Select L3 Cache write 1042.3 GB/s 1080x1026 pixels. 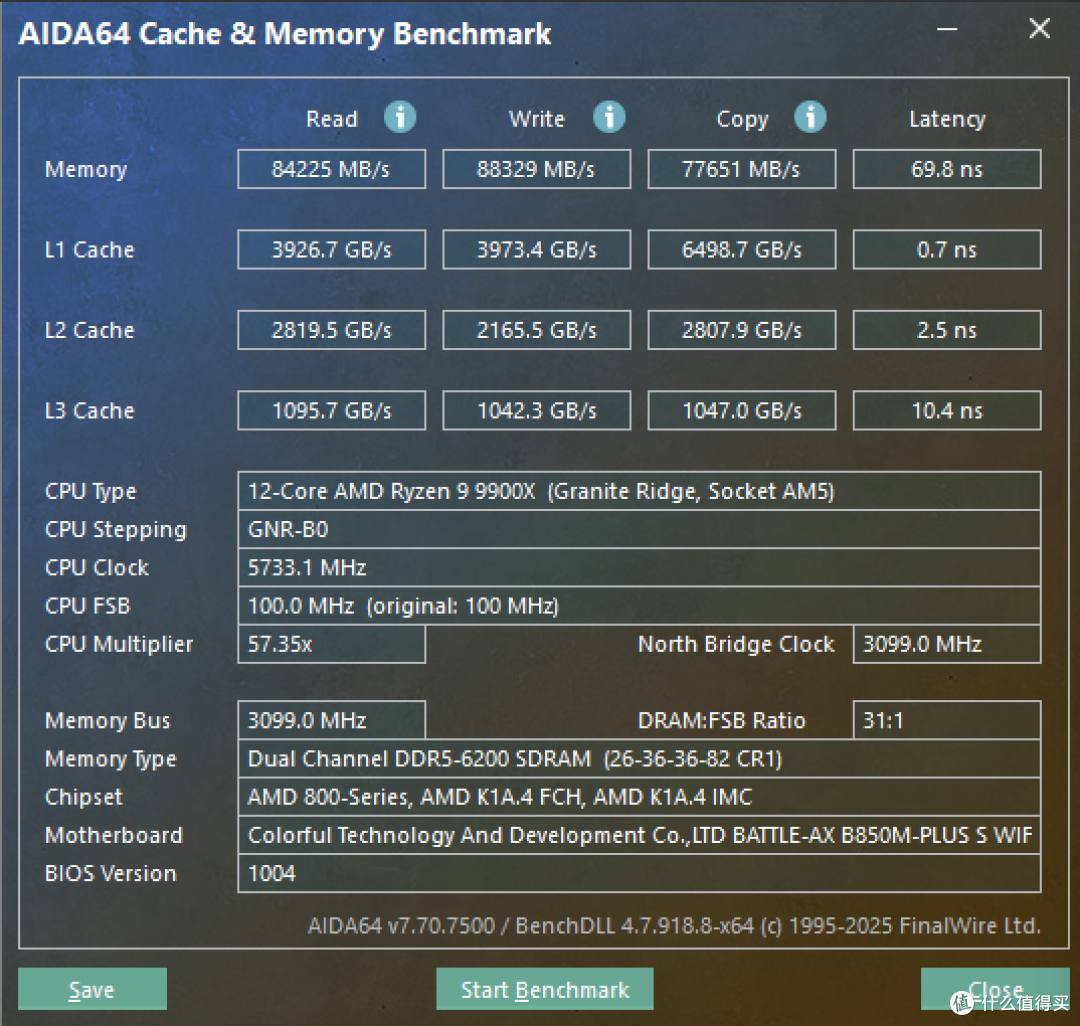537,410
